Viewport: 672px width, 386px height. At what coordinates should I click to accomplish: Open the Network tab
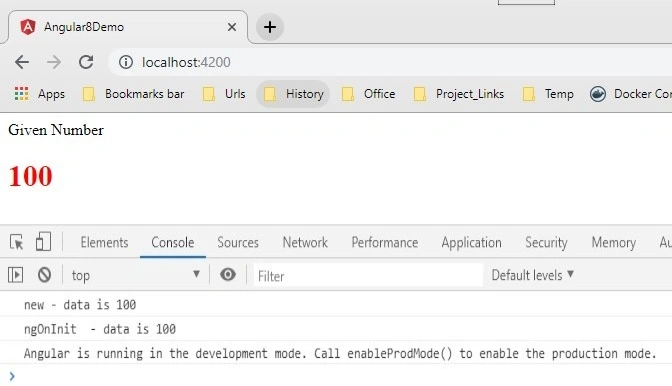(x=305, y=242)
